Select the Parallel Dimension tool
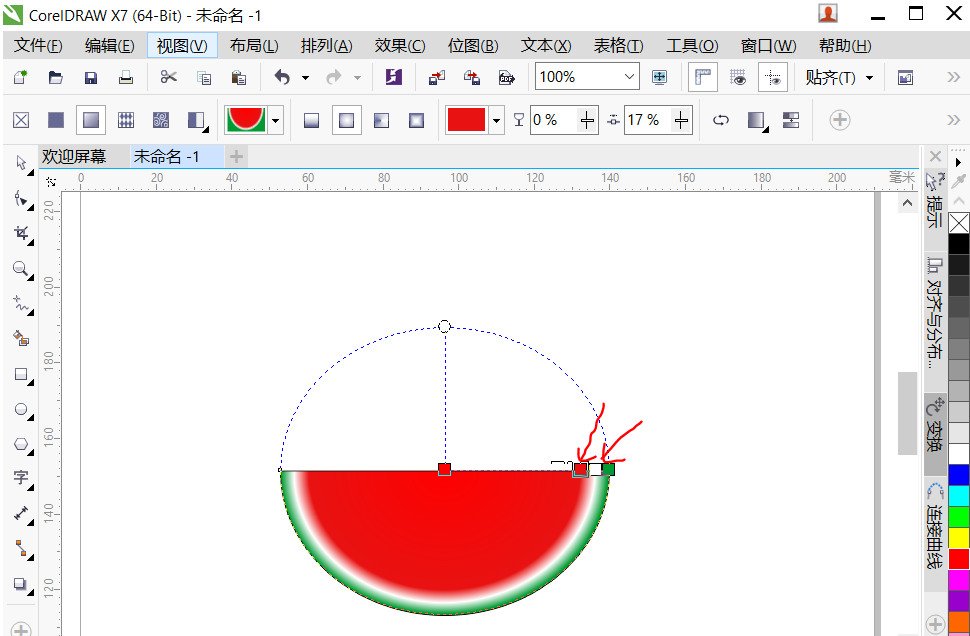The image size is (970, 636). click(x=21, y=513)
